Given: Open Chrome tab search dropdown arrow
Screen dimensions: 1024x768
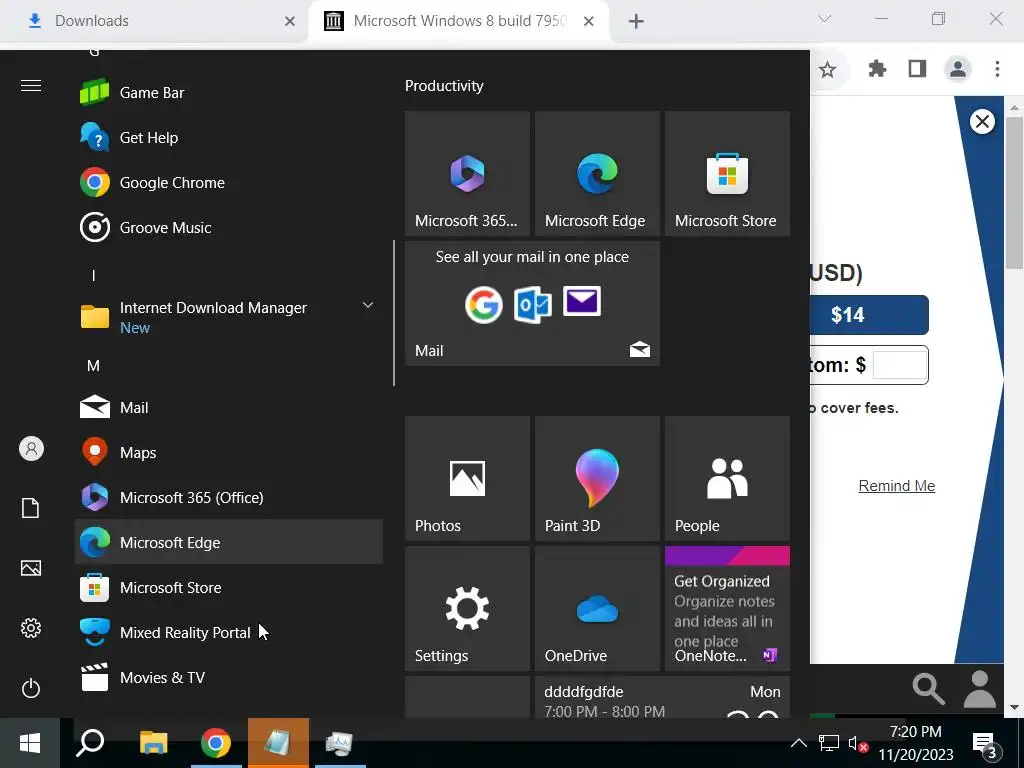Looking at the screenshot, I should tap(824, 19).
